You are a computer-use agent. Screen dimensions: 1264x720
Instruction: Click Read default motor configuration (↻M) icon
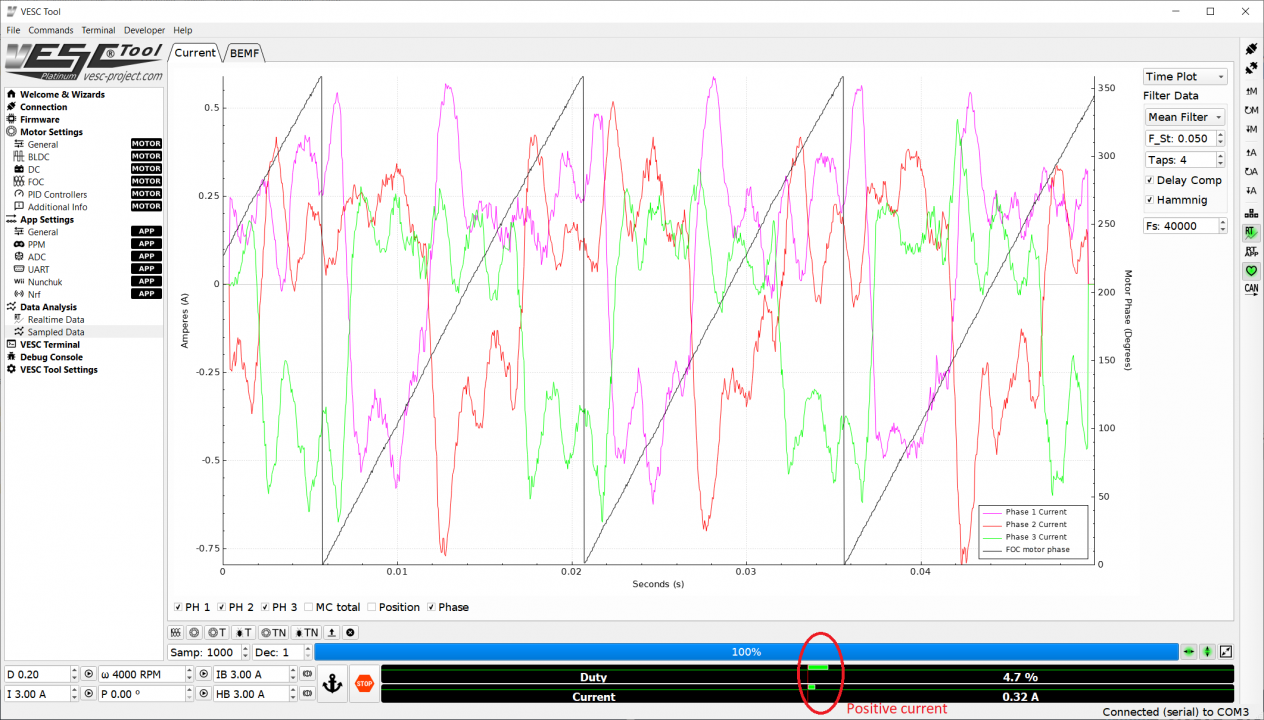coord(1251,110)
